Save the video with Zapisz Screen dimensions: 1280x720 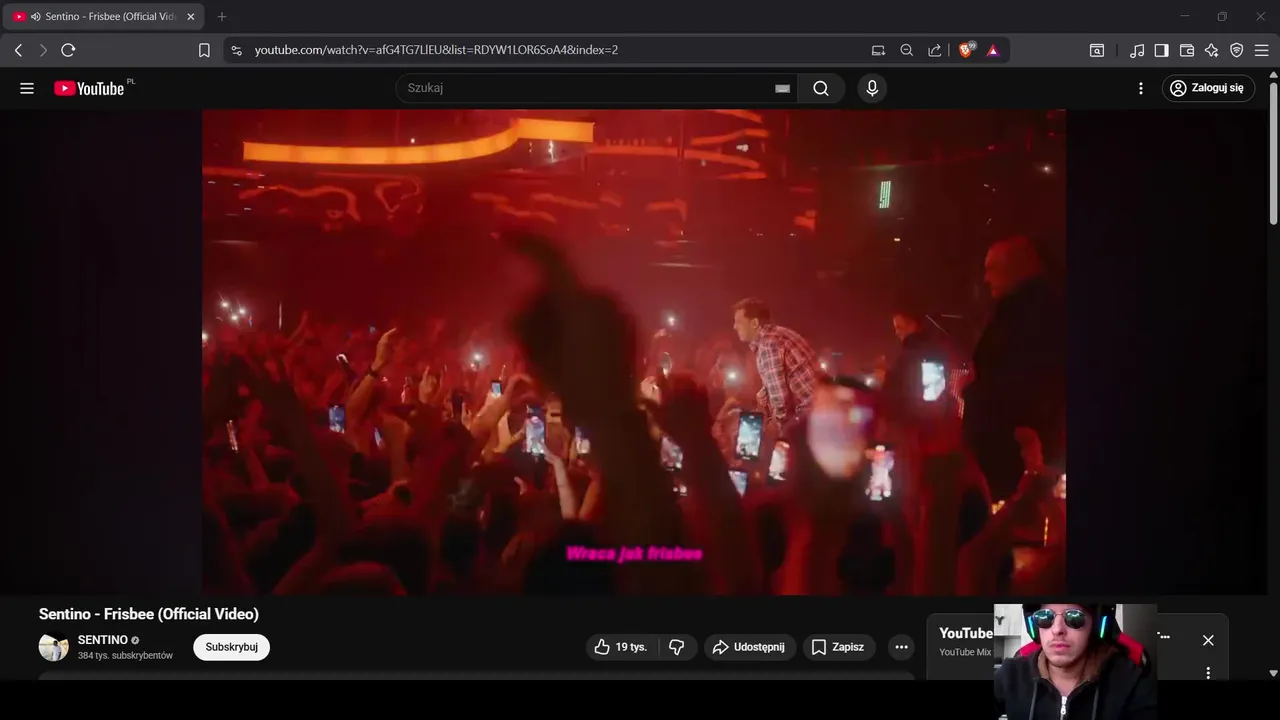click(x=839, y=647)
